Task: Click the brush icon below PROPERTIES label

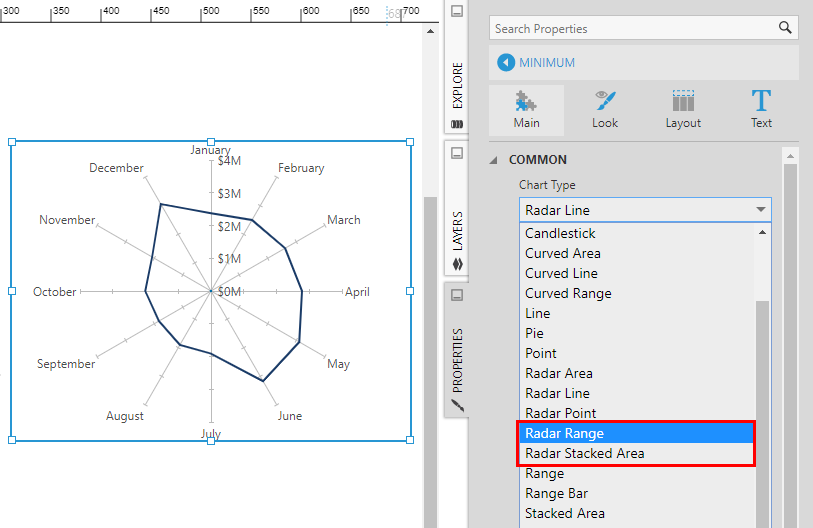Action: [x=457, y=405]
